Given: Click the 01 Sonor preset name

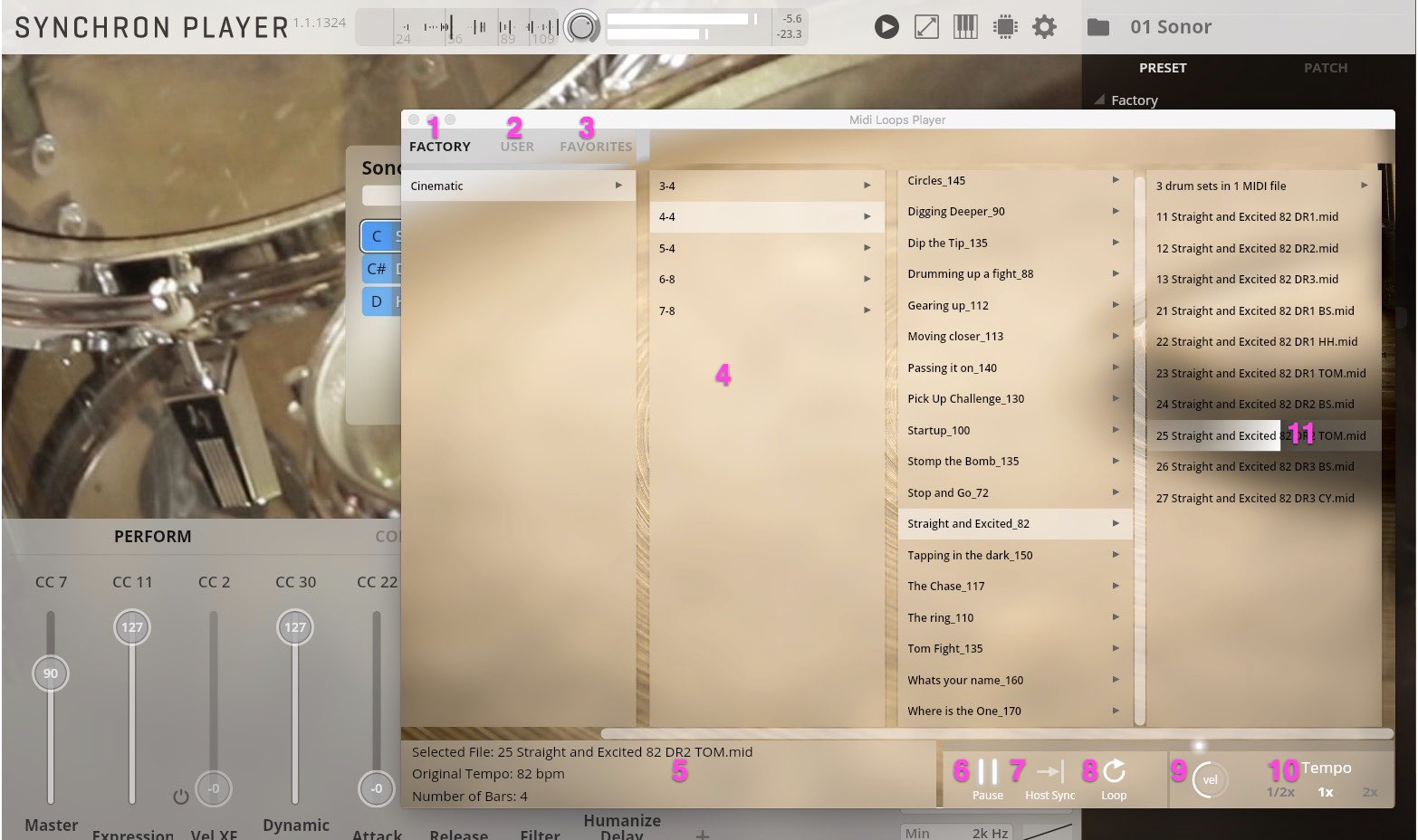Looking at the screenshot, I should click(1171, 27).
